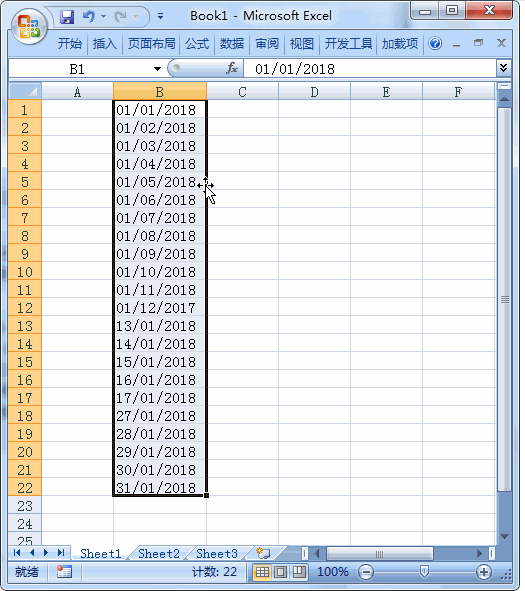Switch to Page Break Preview button
525x591 pixels.
(299, 572)
